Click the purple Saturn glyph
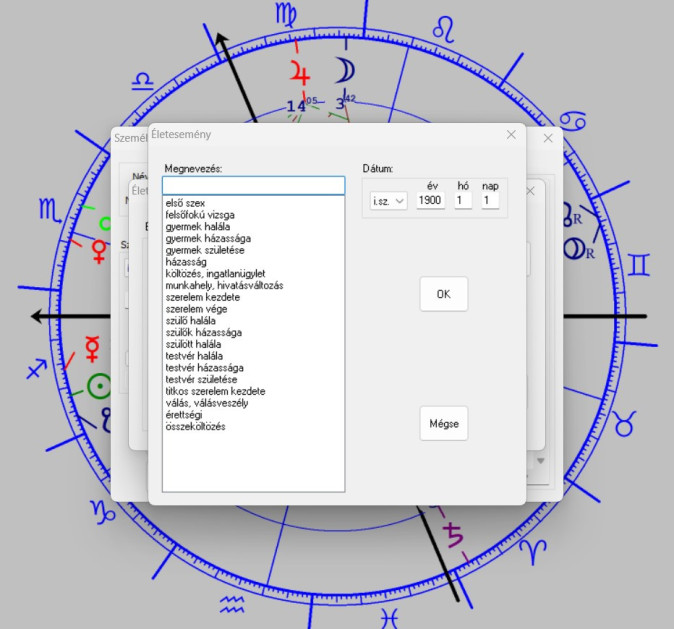Screen dimensions: 674x629 (455, 534)
